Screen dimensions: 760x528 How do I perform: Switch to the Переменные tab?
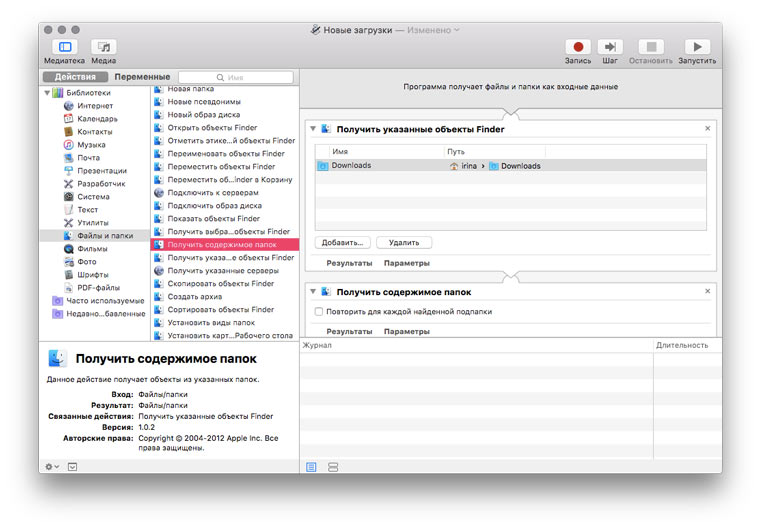[x=142, y=77]
